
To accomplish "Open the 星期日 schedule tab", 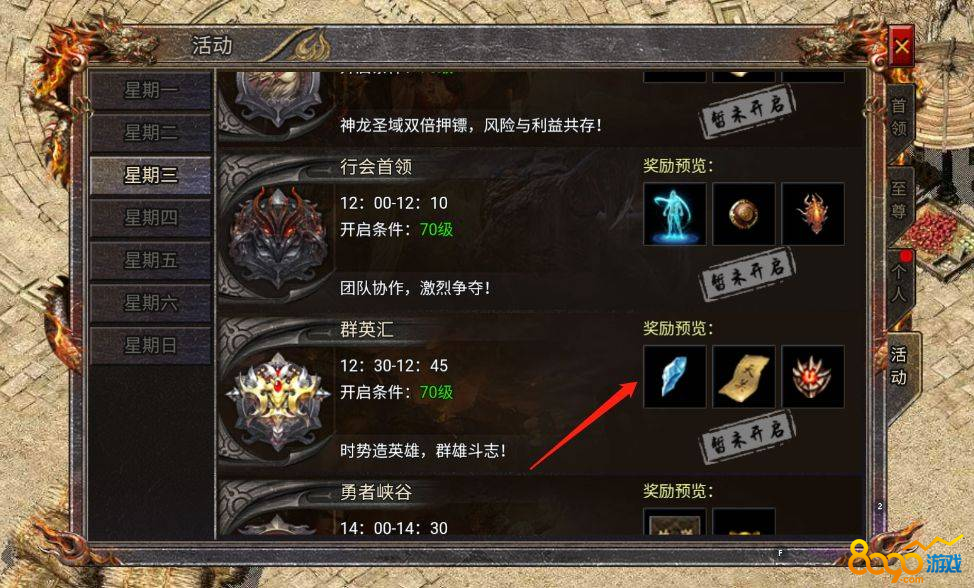I will [x=151, y=345].
